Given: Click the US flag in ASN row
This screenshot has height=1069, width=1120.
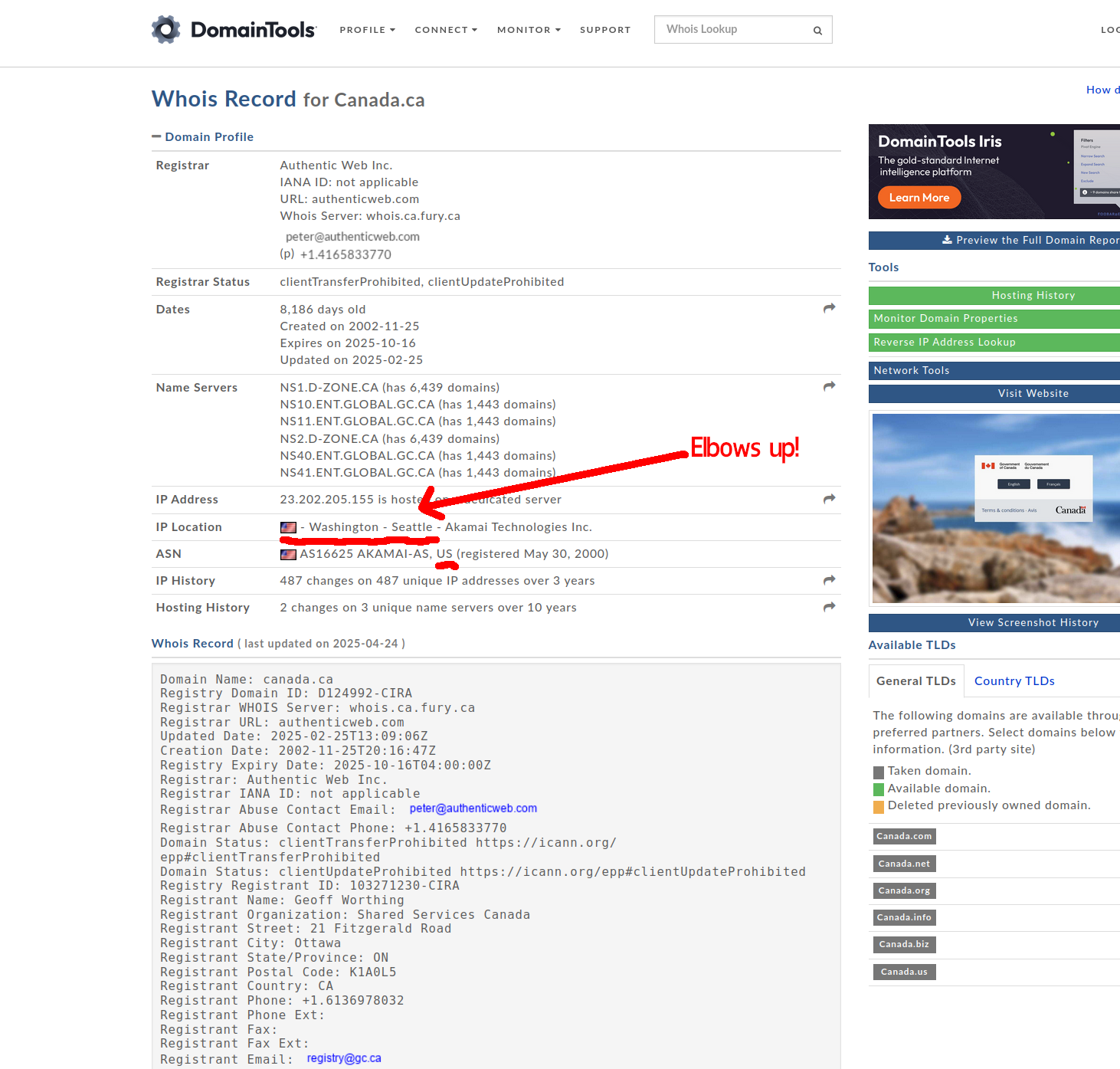Looking at the screenshot, I should [x=288, y=554].
